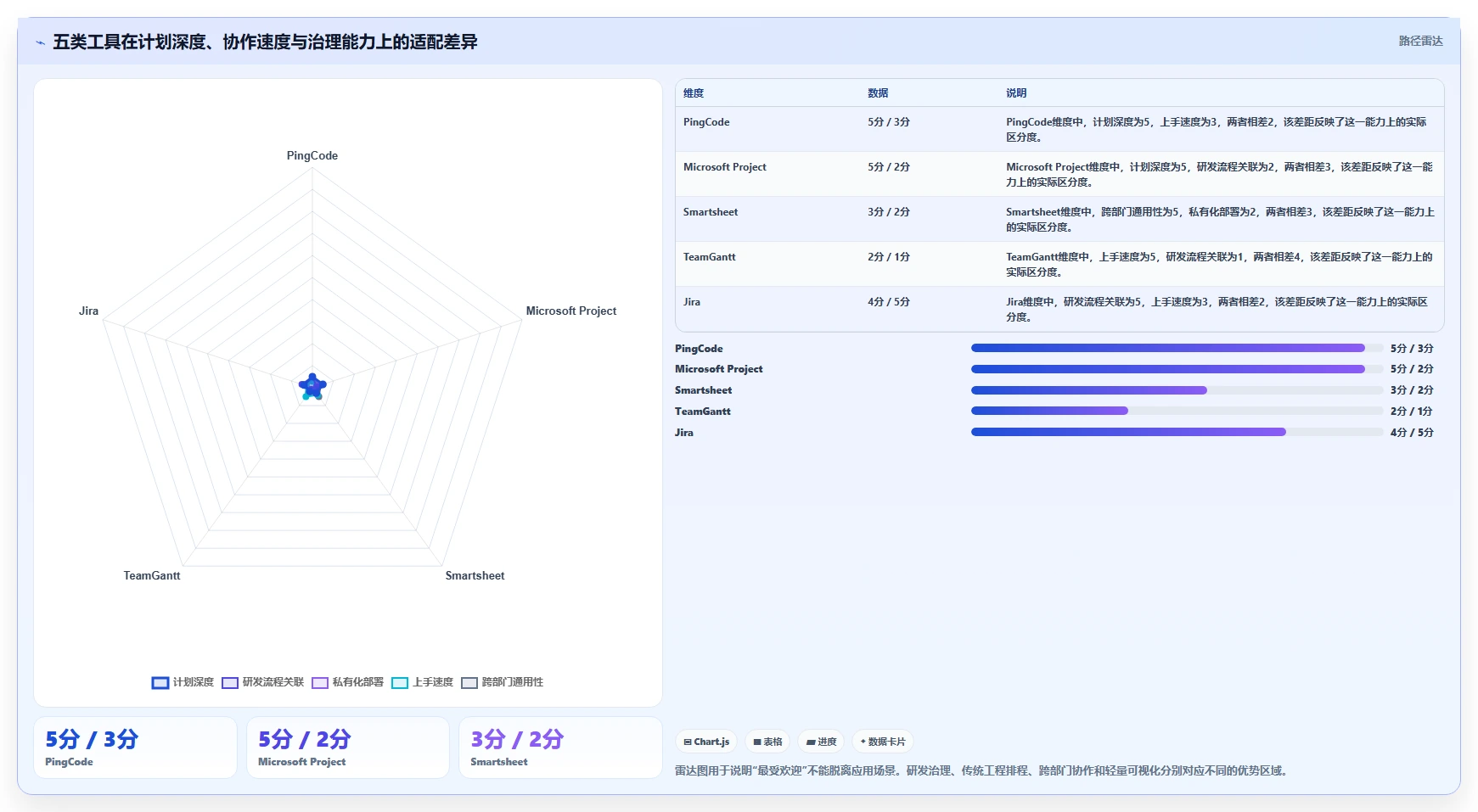This screenshot has height=812, width=1478.
Task: Open the Smartsheet 3分 / 2分 stat card
Action: click(x=560, y=748)
